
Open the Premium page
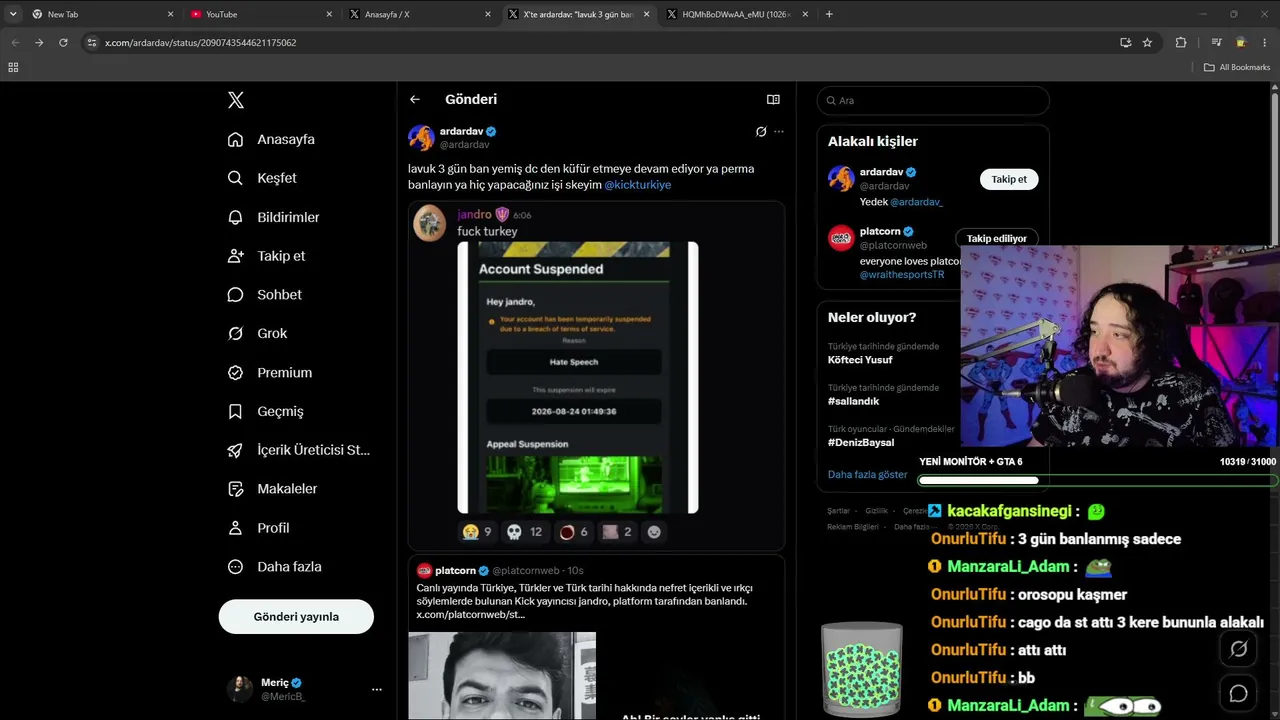269,372
